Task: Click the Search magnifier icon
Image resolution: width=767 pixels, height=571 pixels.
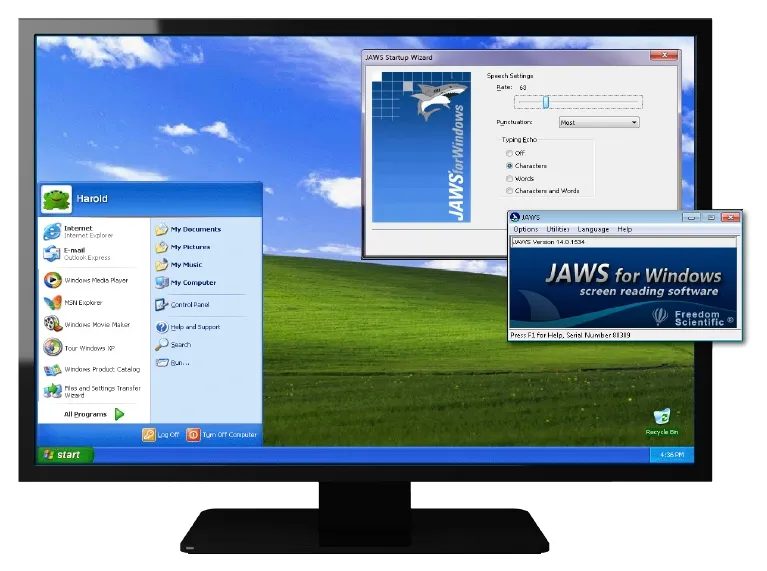Action: [x=161, y=344]
